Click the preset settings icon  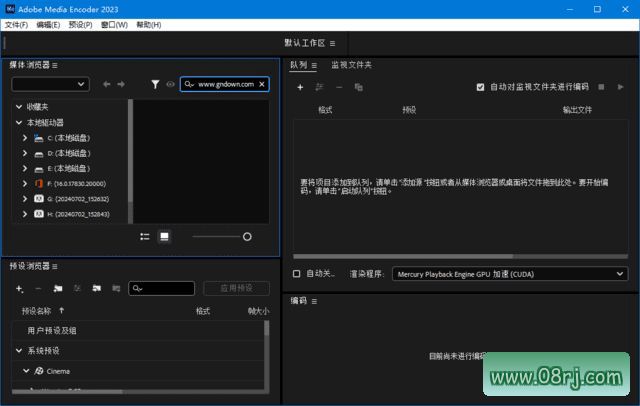point(77,288)
